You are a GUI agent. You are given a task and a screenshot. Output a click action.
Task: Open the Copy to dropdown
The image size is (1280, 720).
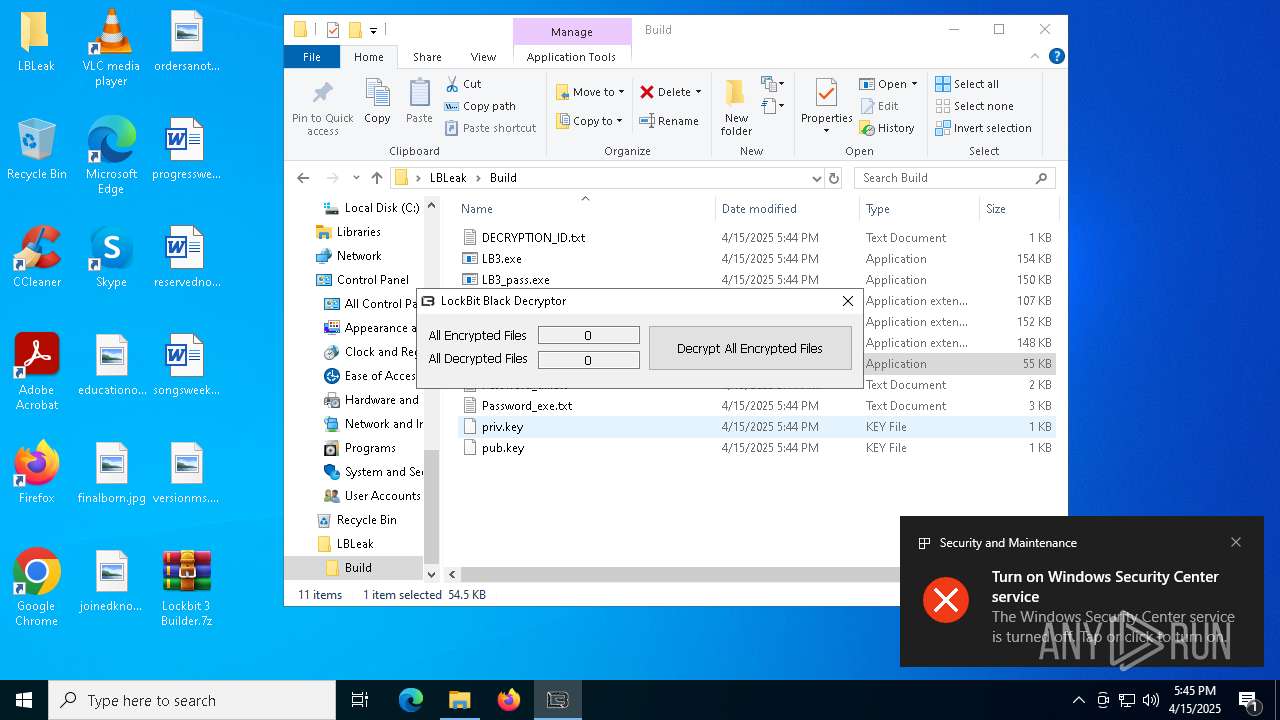pos(590,121)
